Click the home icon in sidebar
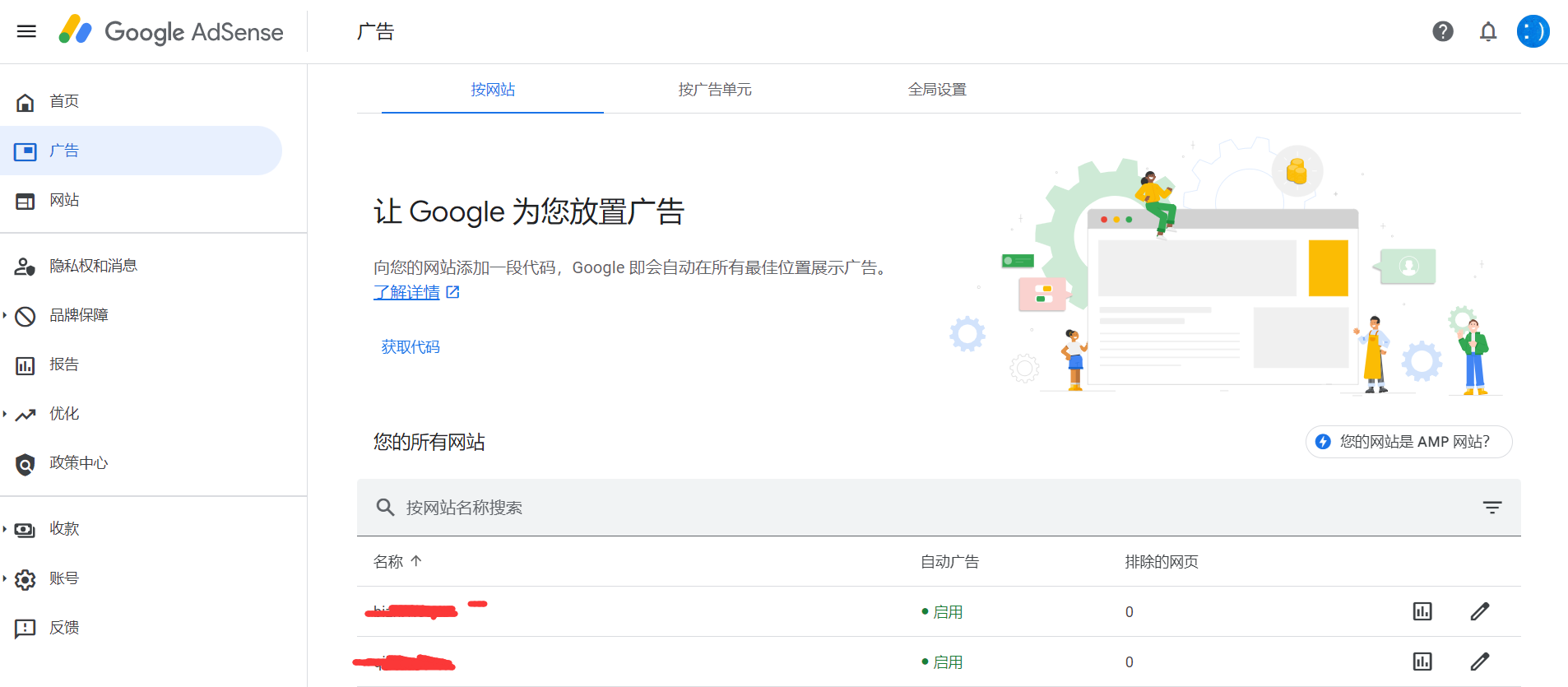1568x687 pixels. pyautogui.click(x=26, y=102)
